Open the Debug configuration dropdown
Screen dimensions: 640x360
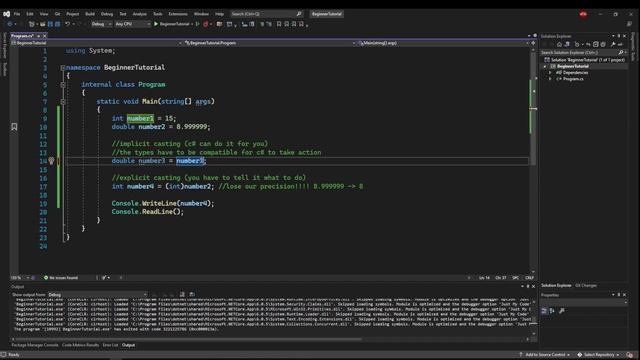point(101,24)
